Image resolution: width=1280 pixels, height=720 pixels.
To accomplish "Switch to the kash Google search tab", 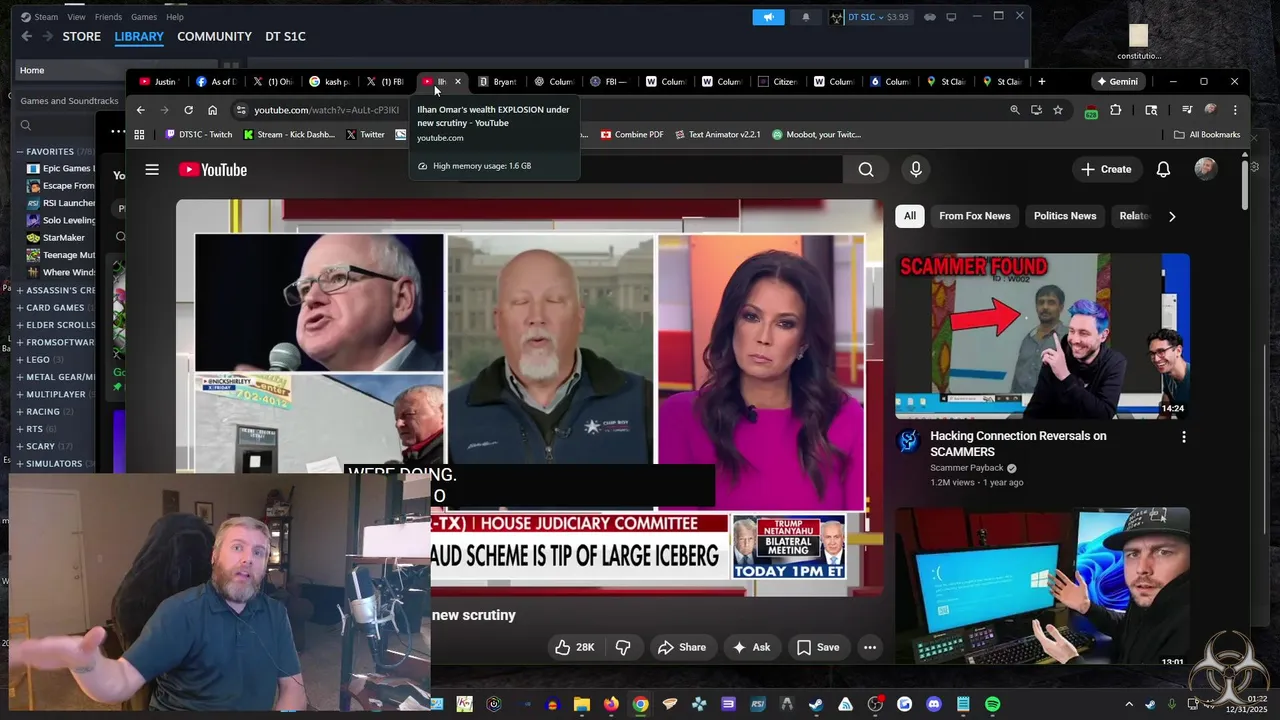I will point(329,81).
